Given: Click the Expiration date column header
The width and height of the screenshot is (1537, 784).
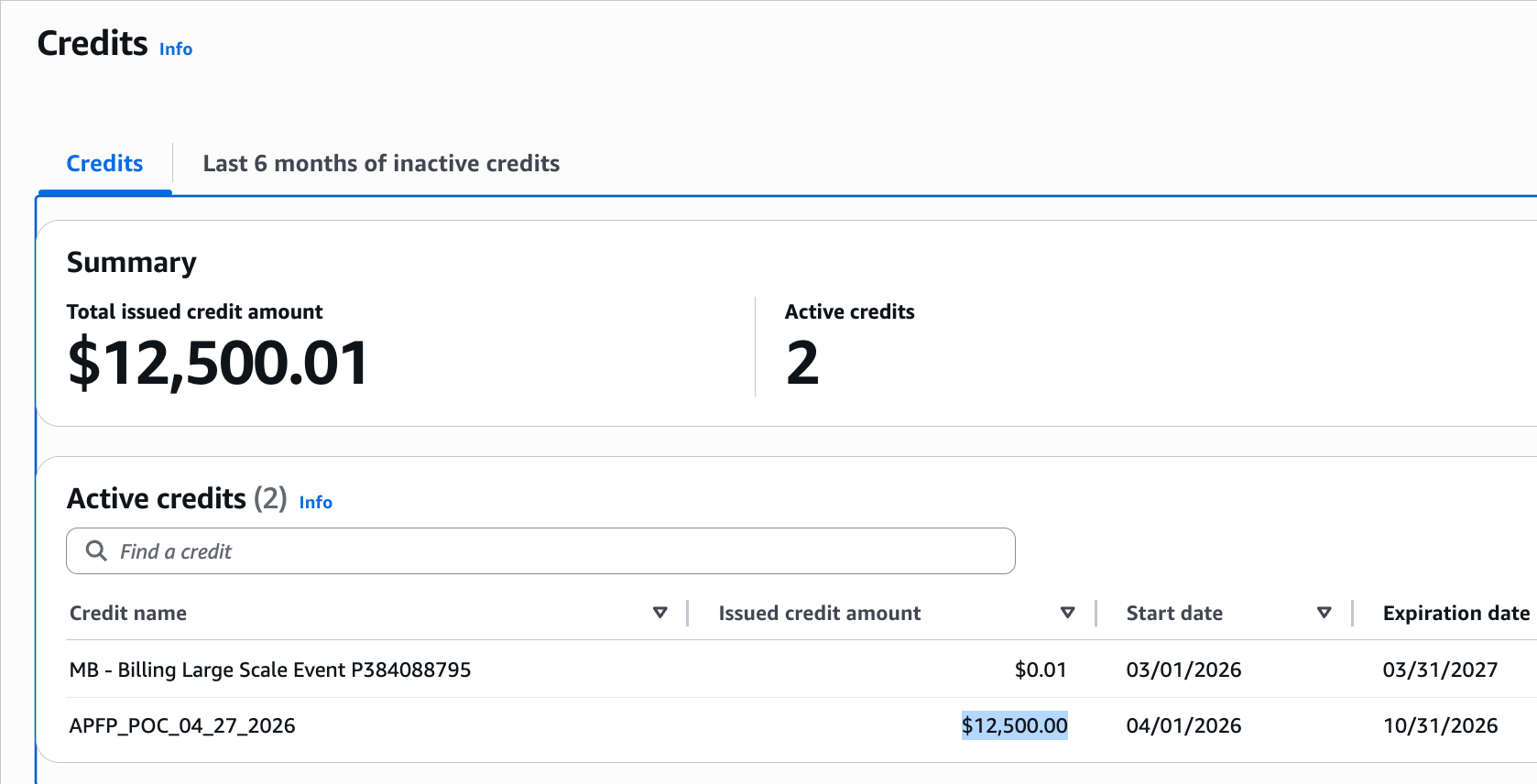Looking at the screenshot, I should (x=1456, y=613).
